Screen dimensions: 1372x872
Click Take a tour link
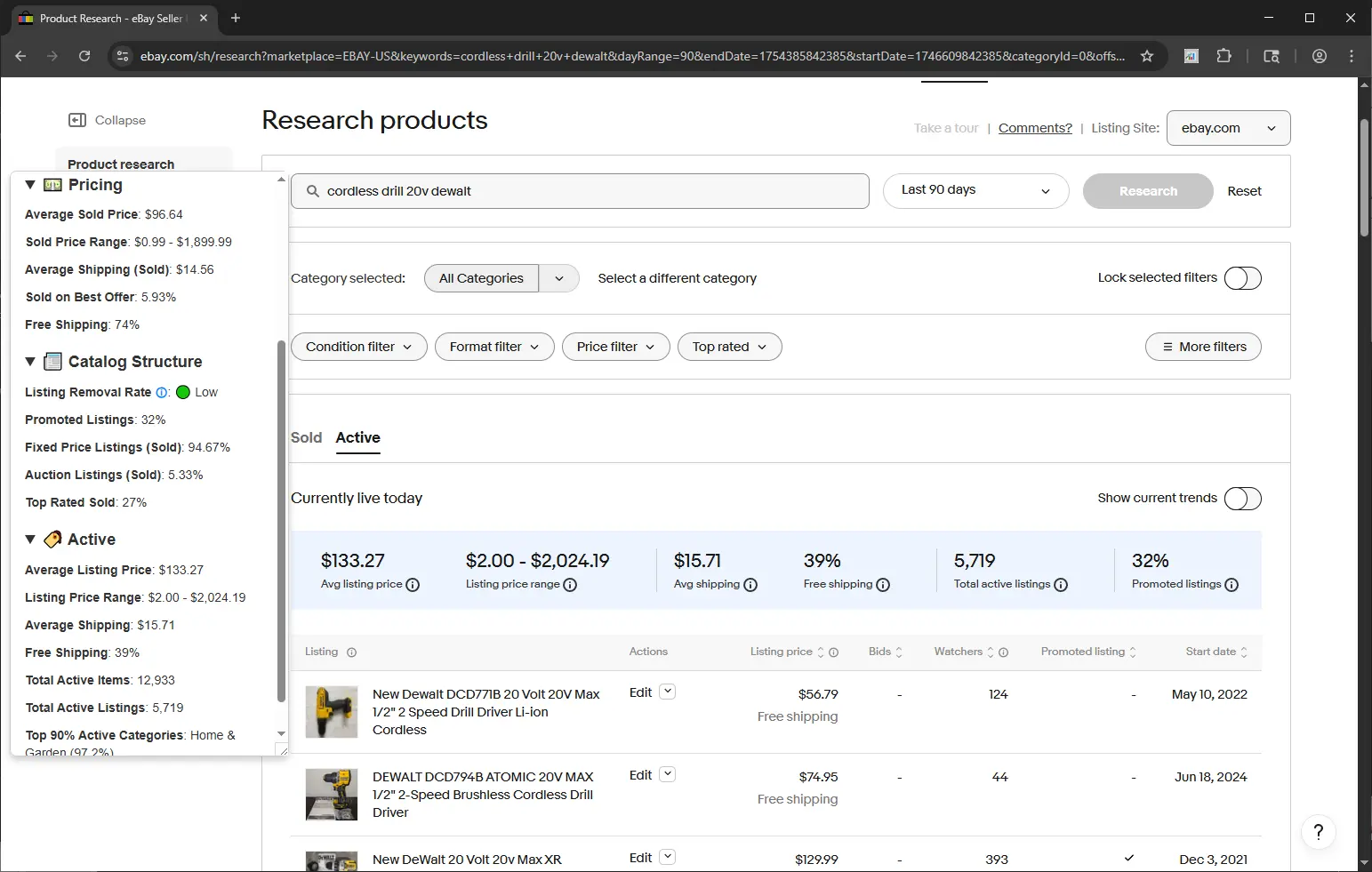point(946,128)
